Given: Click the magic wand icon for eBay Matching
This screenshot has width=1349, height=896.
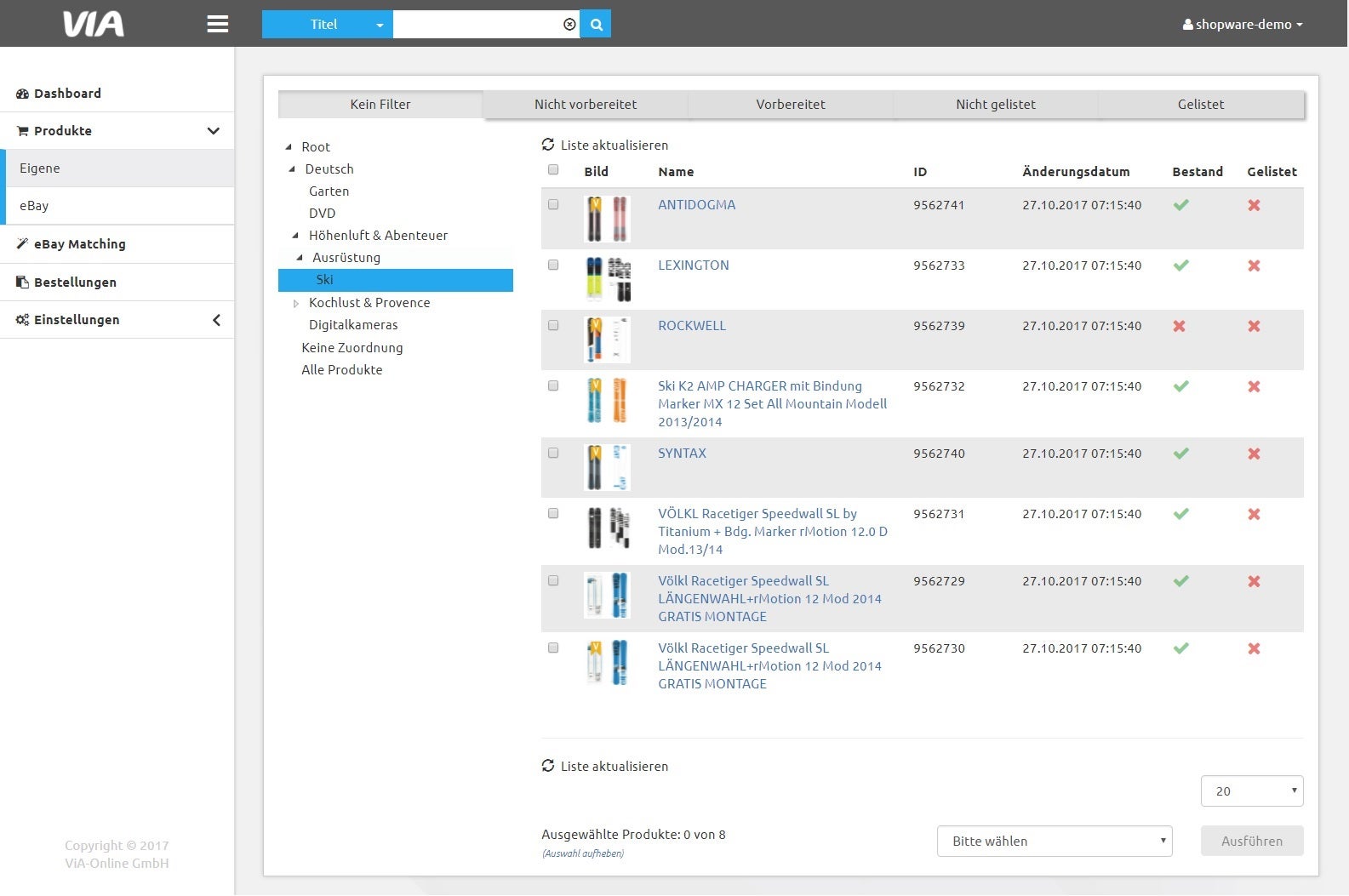Looking at the screenshot, I should click(x=23, y=244).
